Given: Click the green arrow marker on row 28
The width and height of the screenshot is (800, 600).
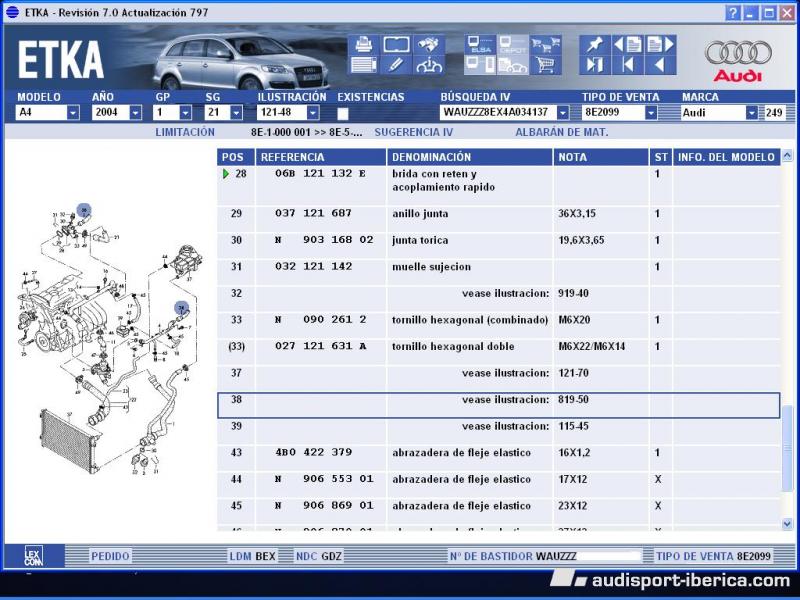Looking at the screenshot, I should click(x=226, y=174).
